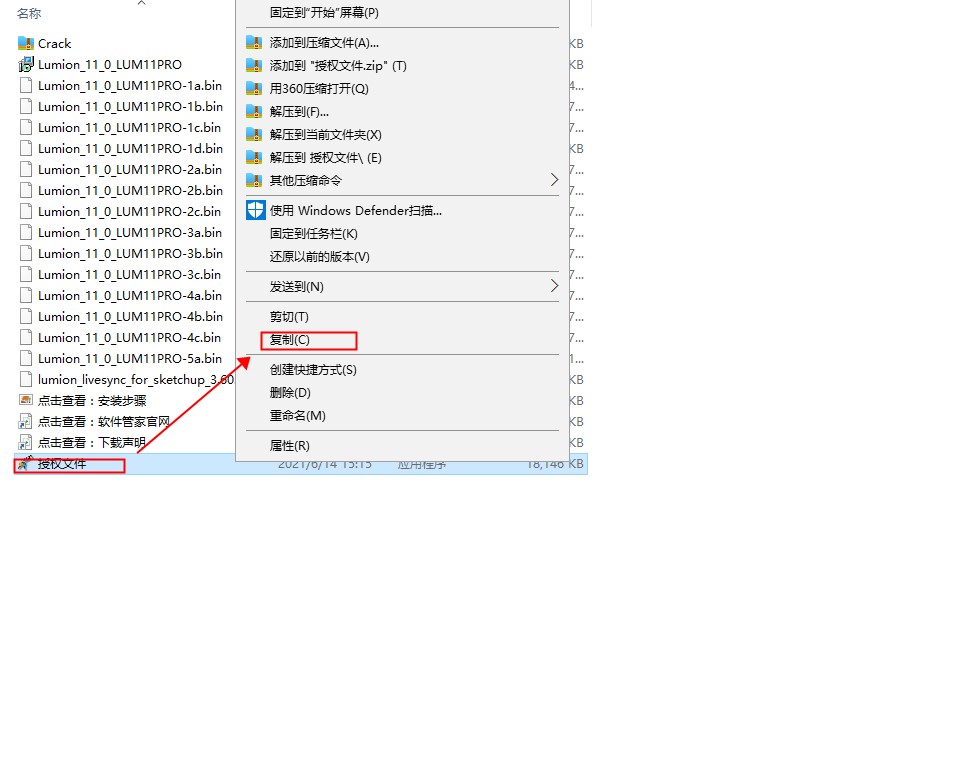Pick 固定到任务栏(K) in the context menu
Image resolution: width=963 pixels, height=775 pixels.
313,234
